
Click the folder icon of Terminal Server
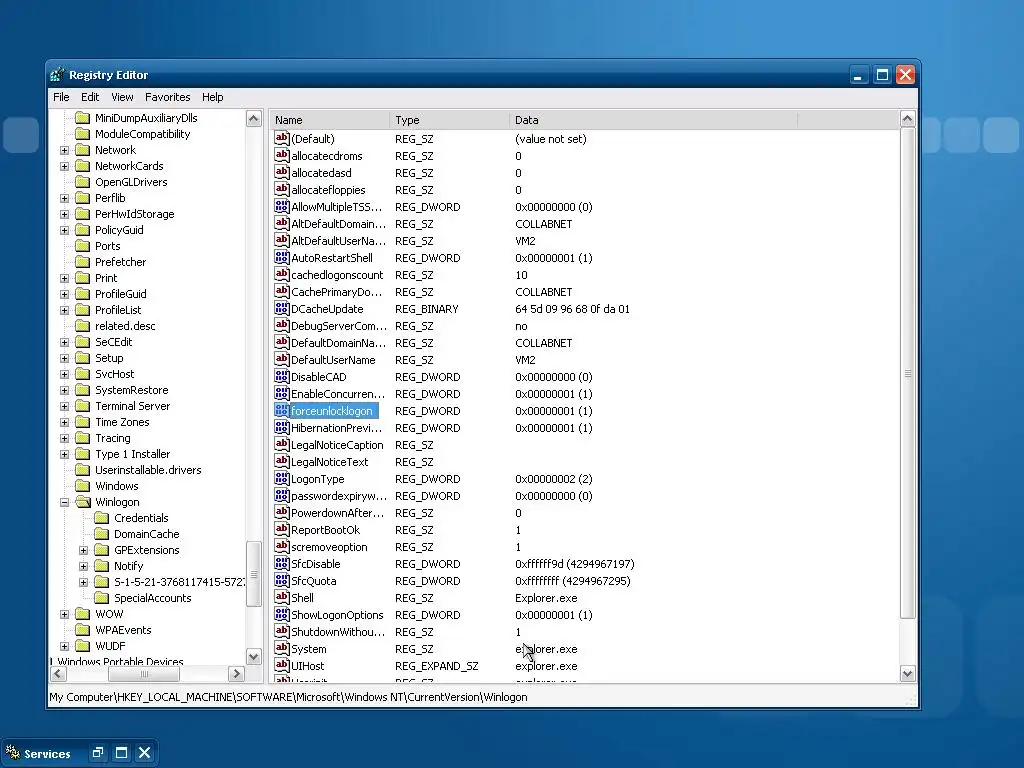(x=82, y=406)
